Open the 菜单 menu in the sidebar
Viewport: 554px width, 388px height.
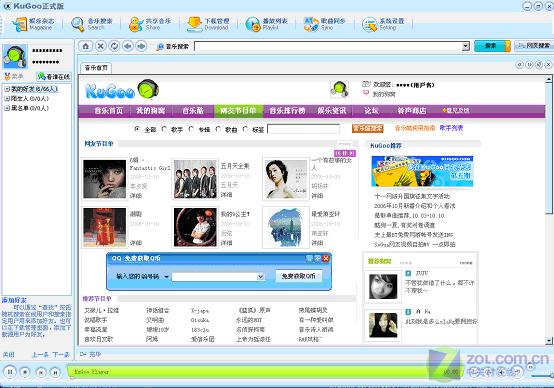click(x=14, y=76)
